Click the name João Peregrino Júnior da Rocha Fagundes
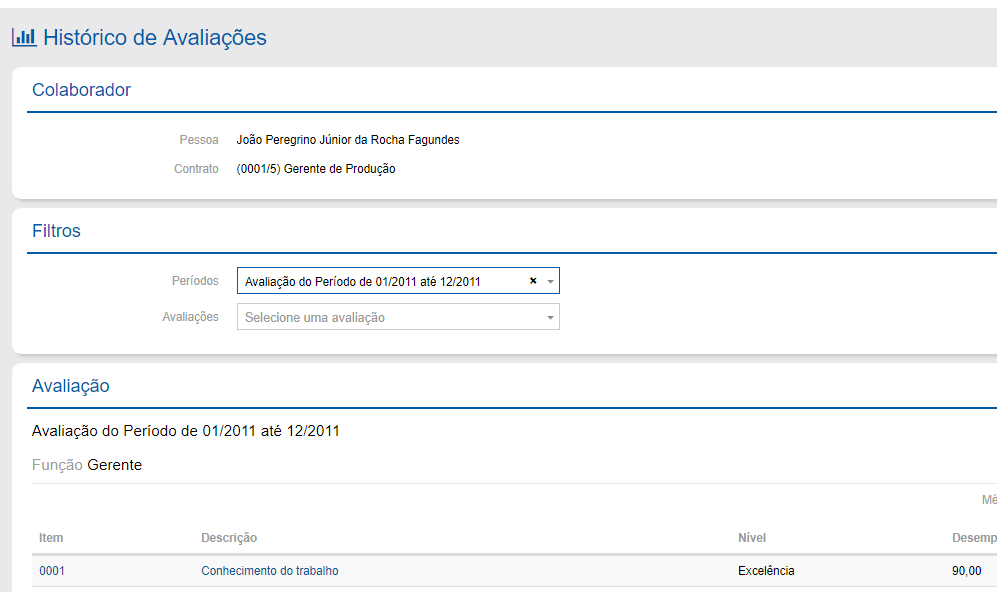The image size is (997, 592). (347, 140)
